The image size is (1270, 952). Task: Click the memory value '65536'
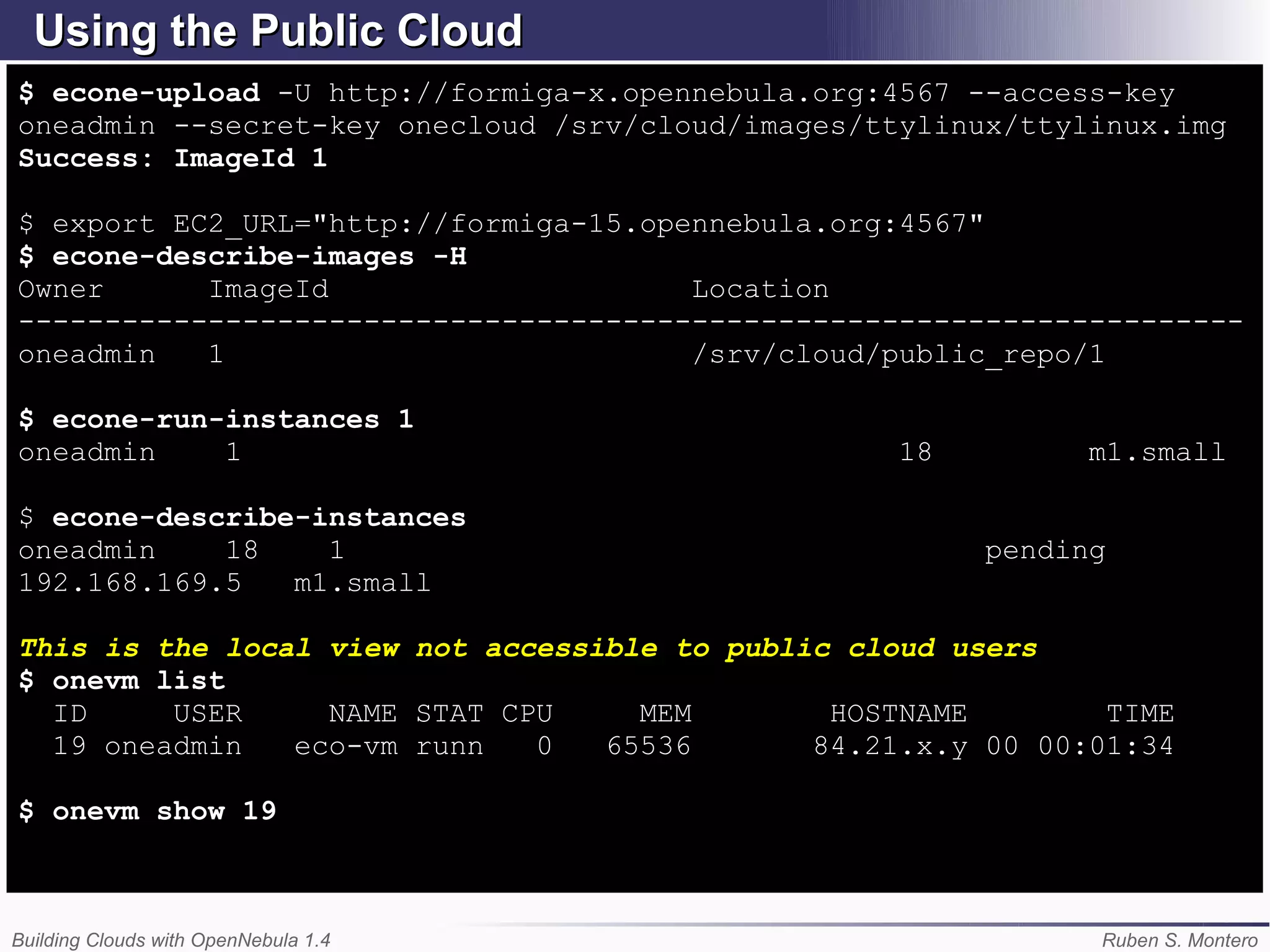(649, 746)
